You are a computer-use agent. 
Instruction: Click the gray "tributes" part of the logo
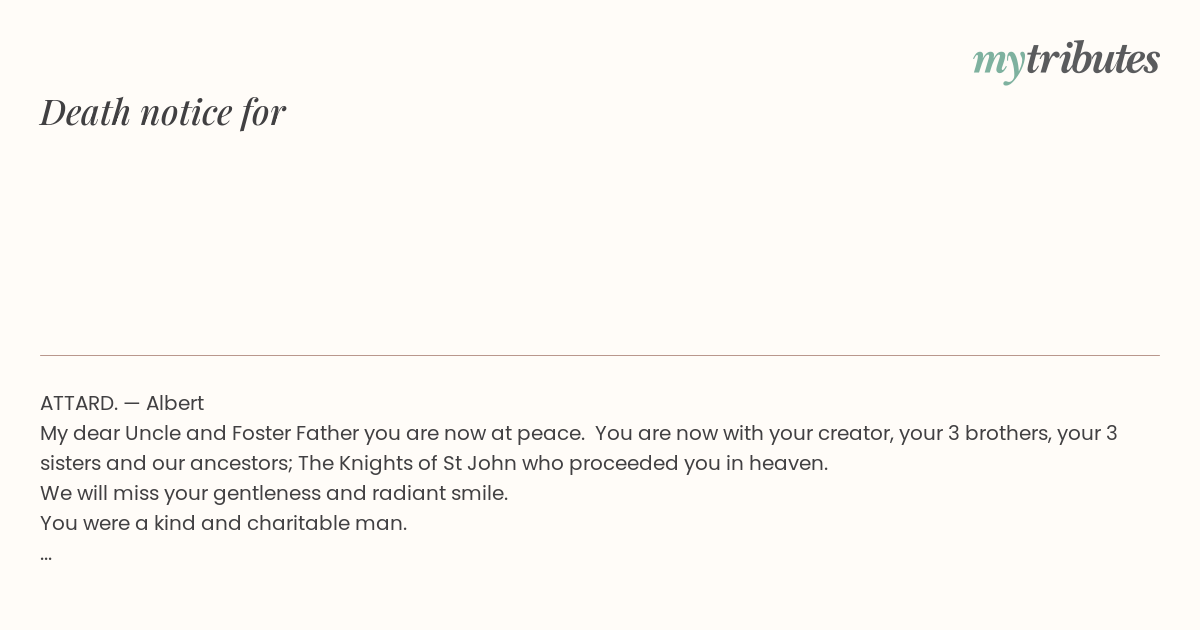click(1093, 58)
